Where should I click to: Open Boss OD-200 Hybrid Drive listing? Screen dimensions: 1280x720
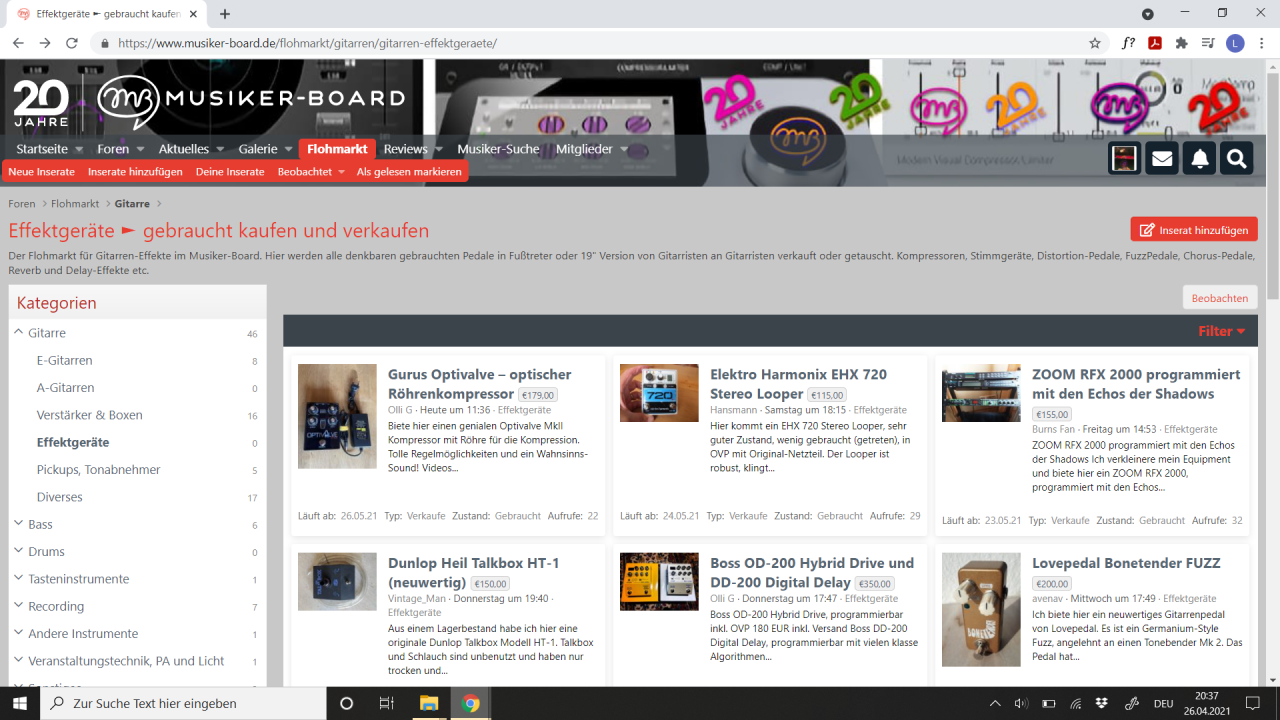(x=812, y=572)
